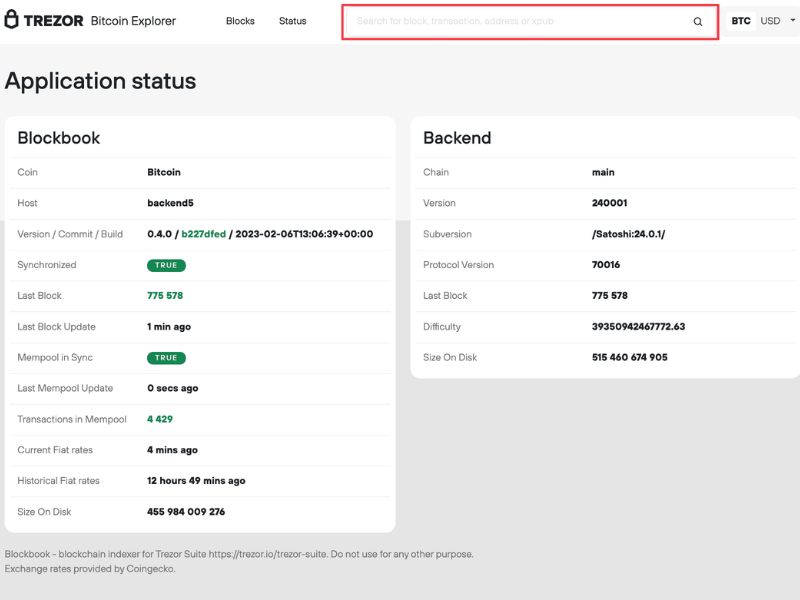
Task: Select the difficulty value 39350942467772.63
Action: click(638, 327)
